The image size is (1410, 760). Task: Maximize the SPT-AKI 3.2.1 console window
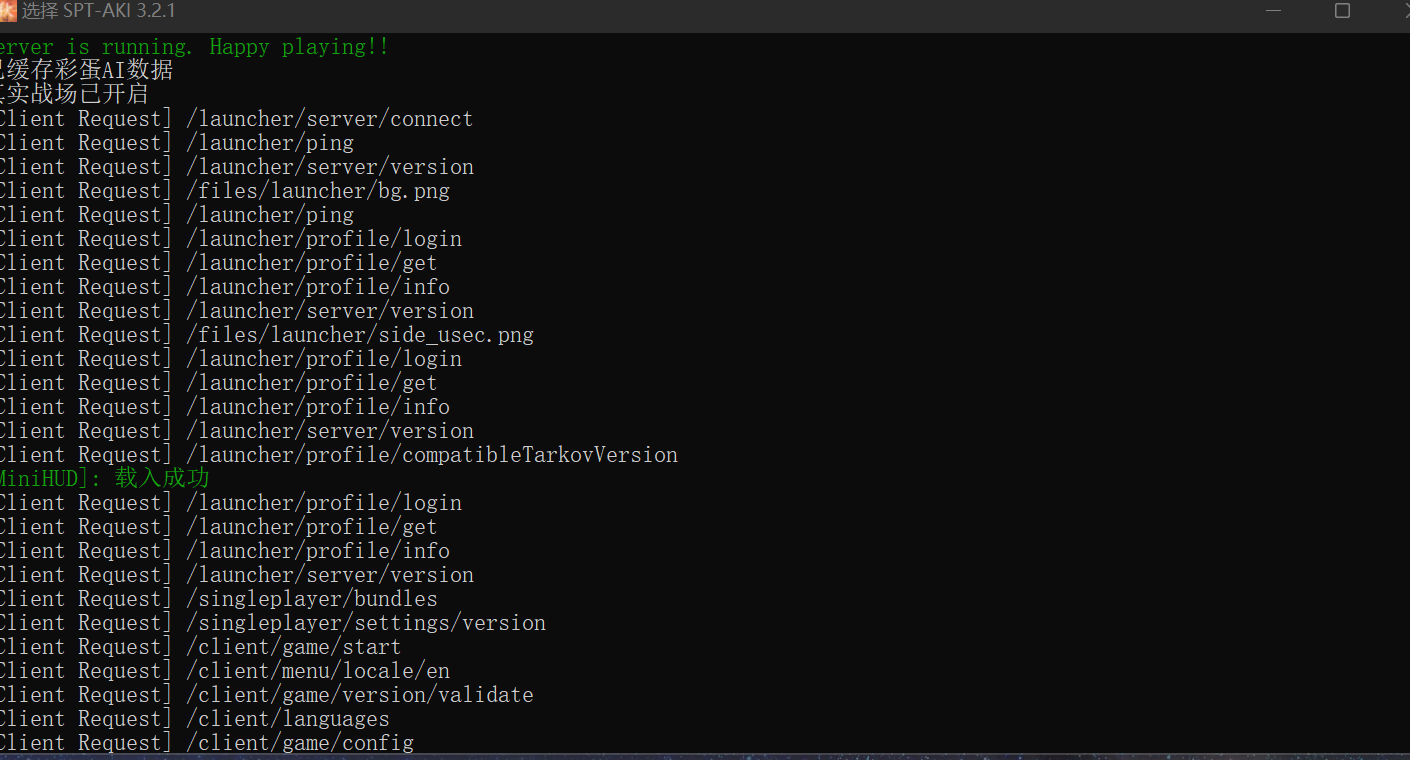[1342, 11]
